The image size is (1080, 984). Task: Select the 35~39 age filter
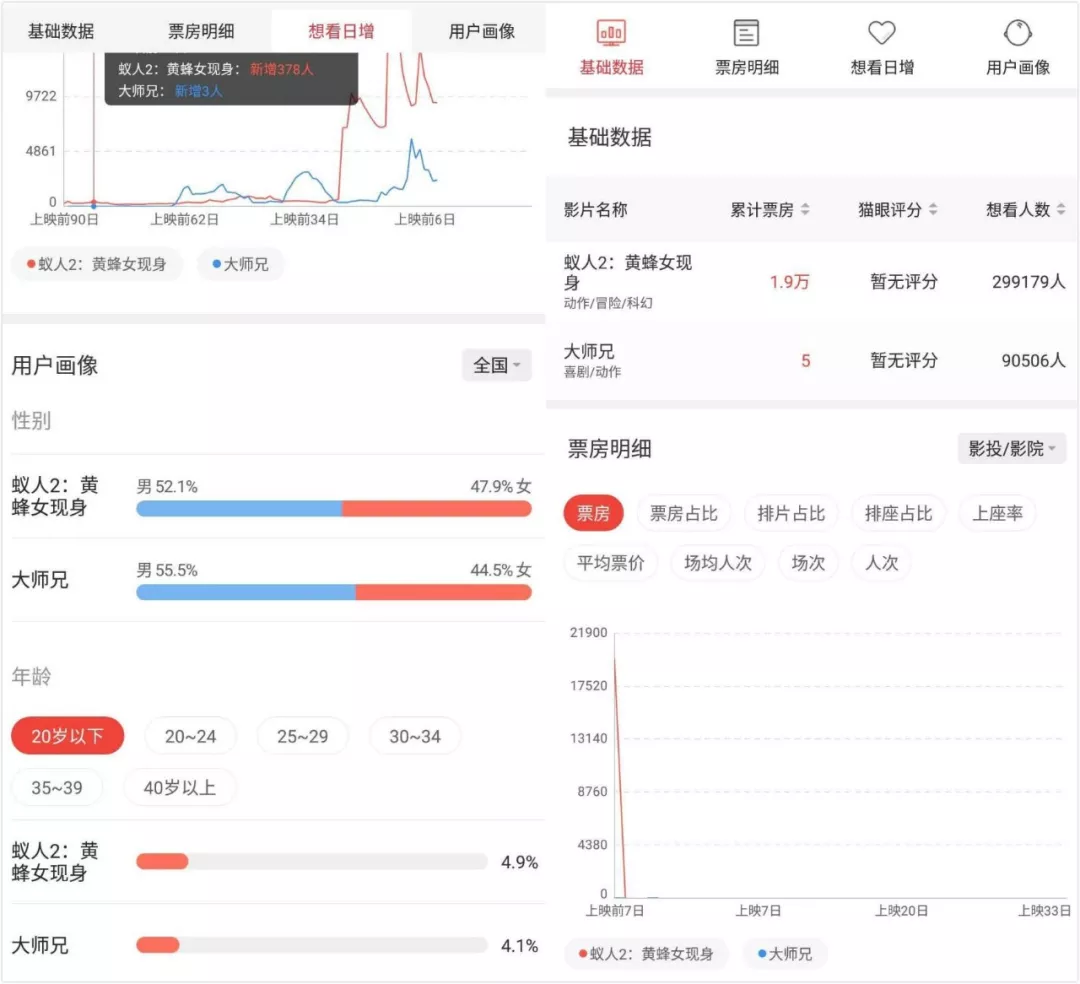(57, 787)
